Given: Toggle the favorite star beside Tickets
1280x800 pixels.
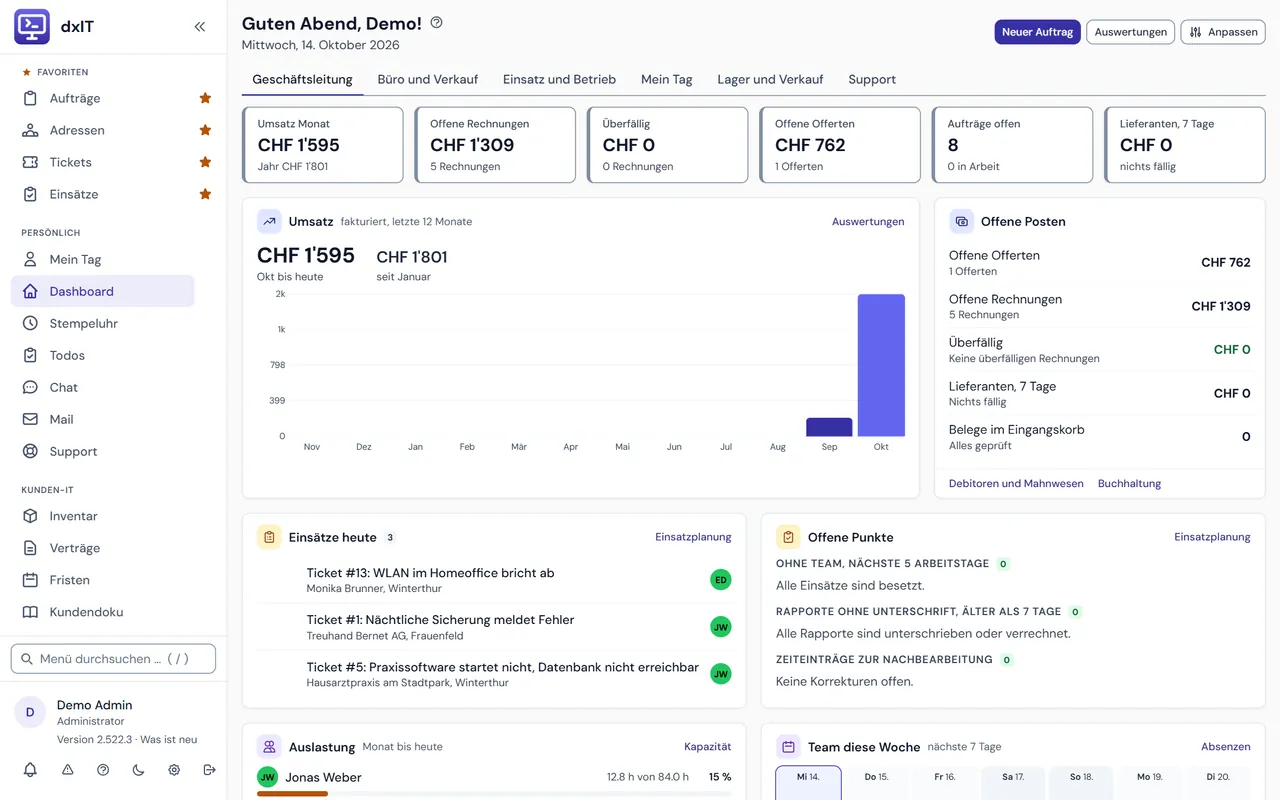Looking at the screenshot, I should coord(205,162).
